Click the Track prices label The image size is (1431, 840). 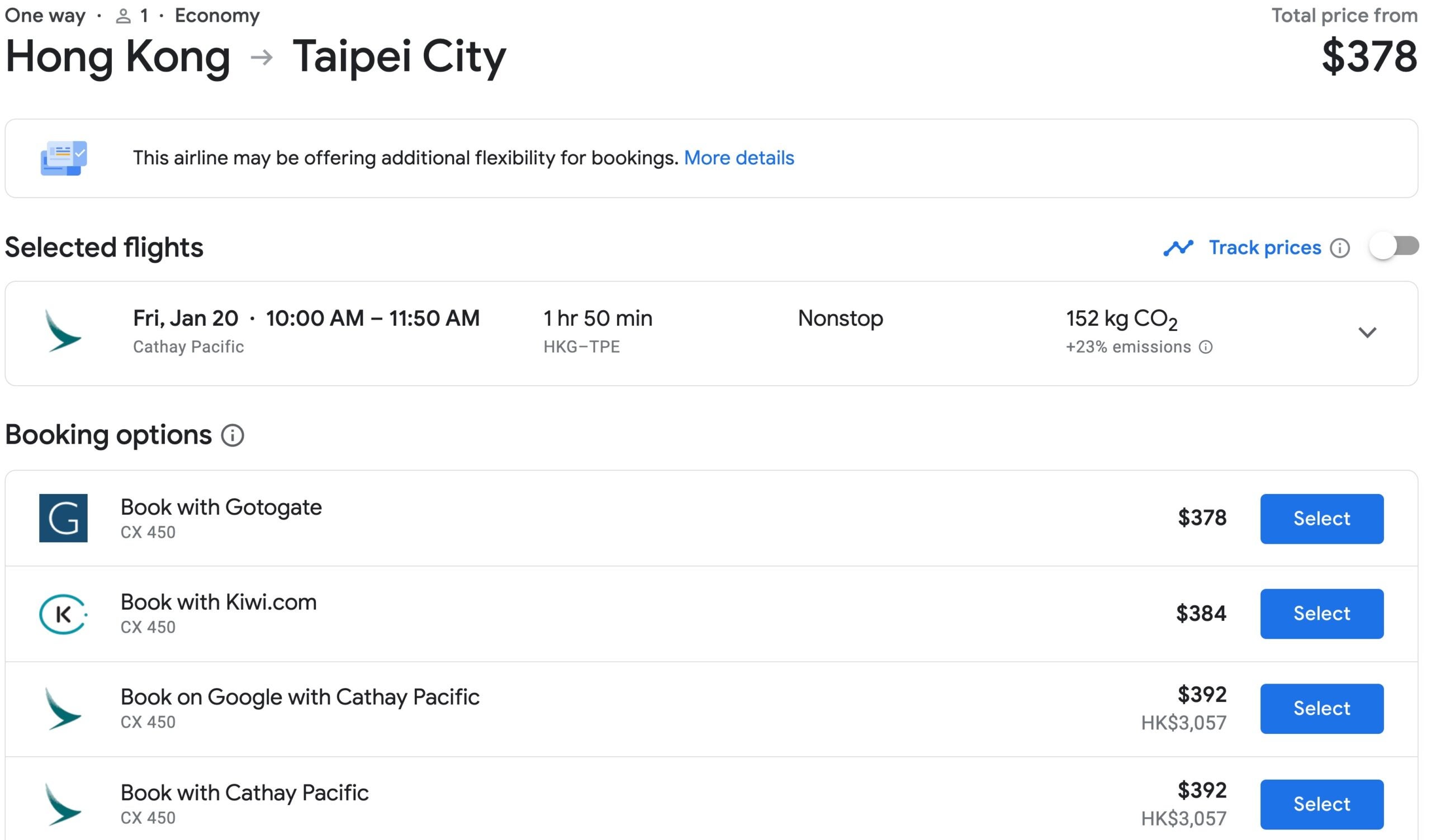pyautogui.click(x=1264, y=248)
